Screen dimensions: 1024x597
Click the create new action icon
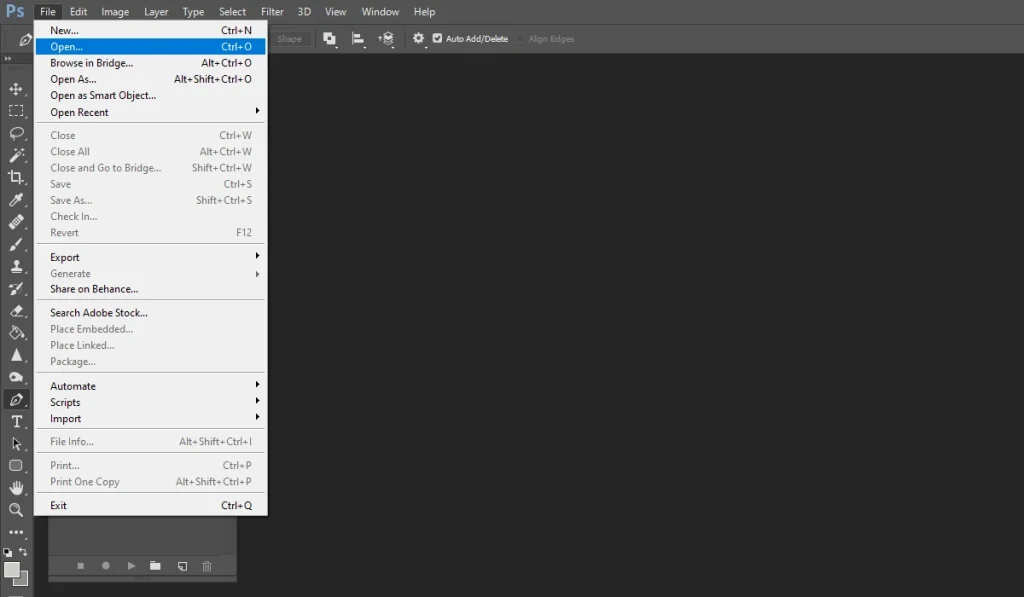tap(182, 566)
